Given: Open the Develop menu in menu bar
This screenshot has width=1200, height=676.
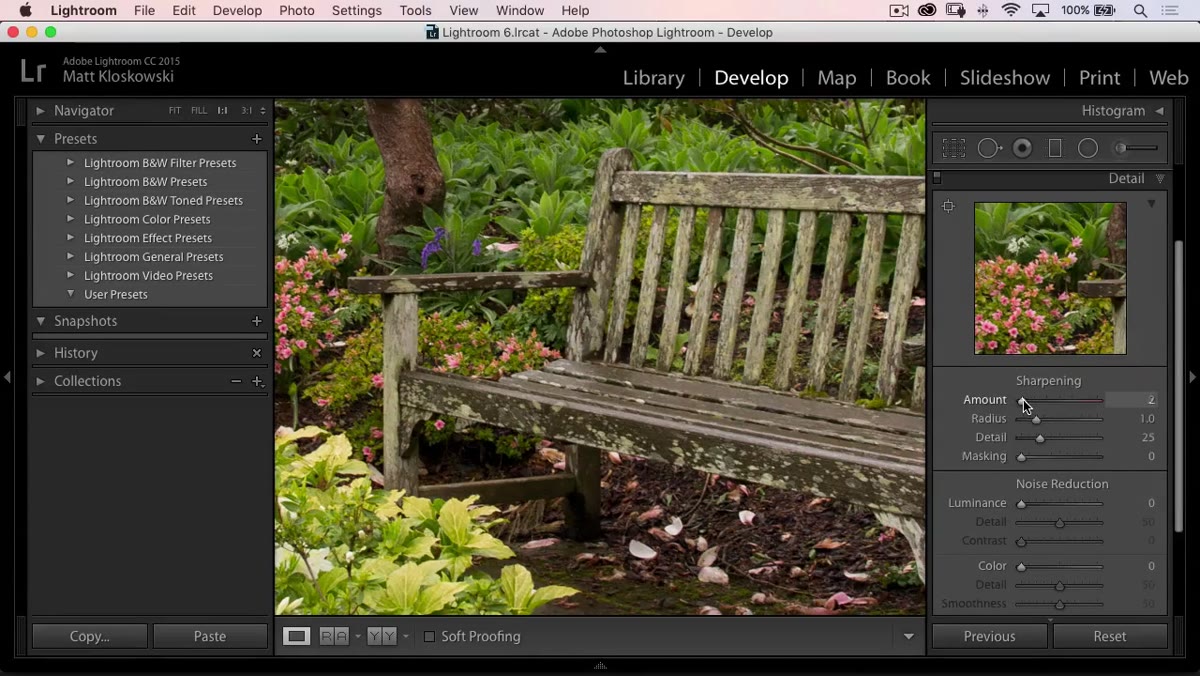Looking at the screenshot, I should 237,11.
